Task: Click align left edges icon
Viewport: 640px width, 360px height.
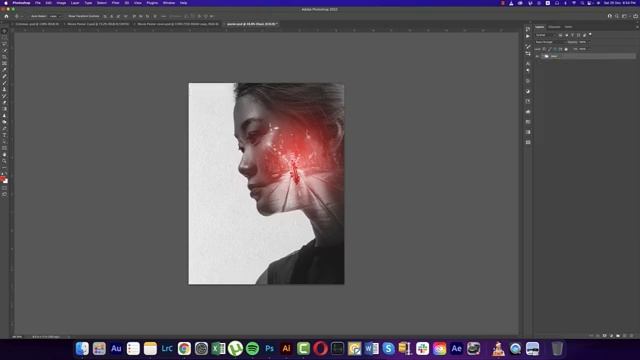Action: (x=105, y=16)
